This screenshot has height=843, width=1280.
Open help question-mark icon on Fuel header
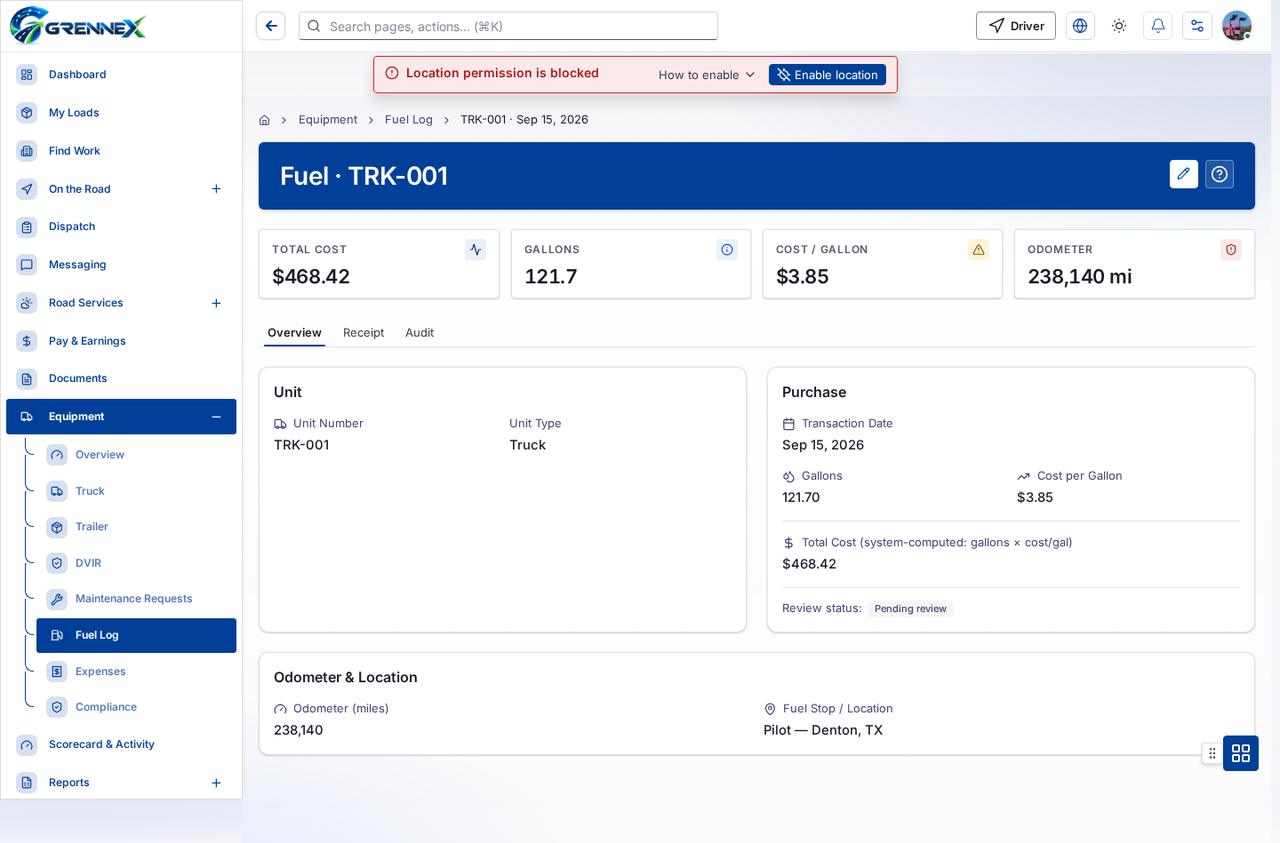point(1220,174)
